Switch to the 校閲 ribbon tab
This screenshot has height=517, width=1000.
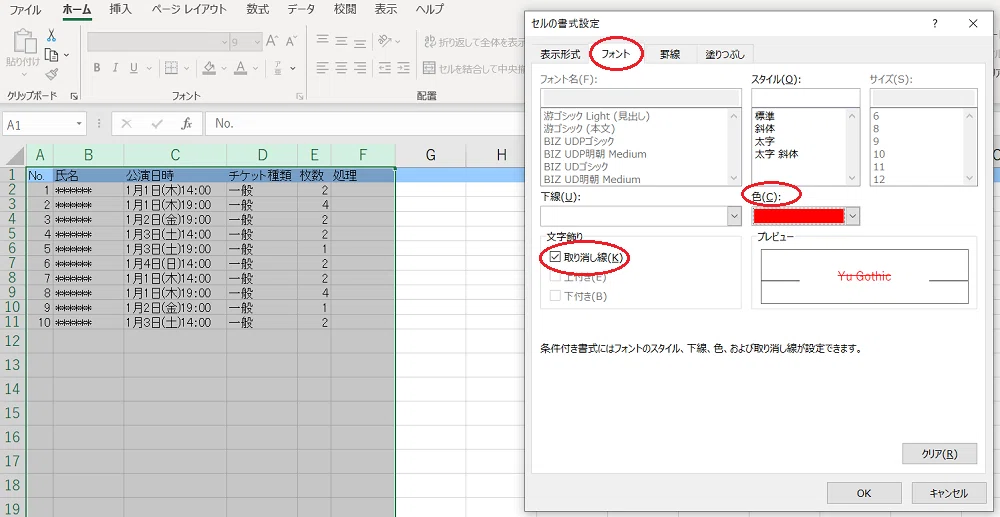coord(345,10)
